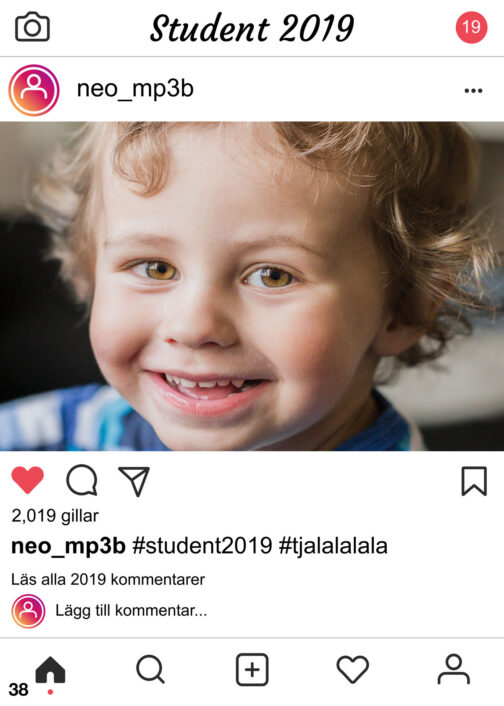Click the child photo in the post
Screen dimensions: 504x706
(x=252, y=286)
